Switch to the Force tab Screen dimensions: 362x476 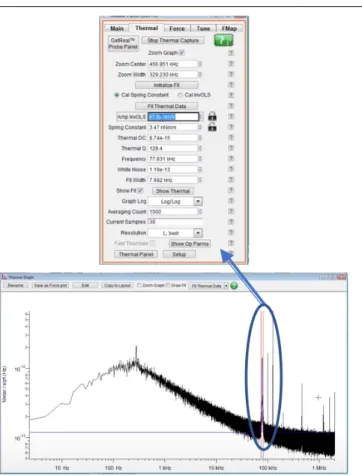tap(177, 29)
